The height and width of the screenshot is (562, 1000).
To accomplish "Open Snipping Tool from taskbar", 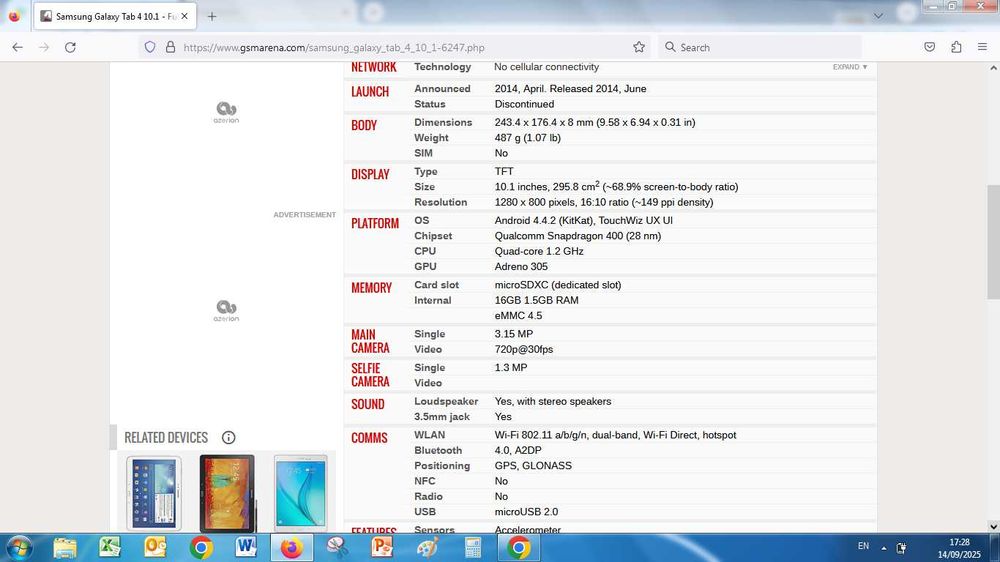I will tap(337, 547).
